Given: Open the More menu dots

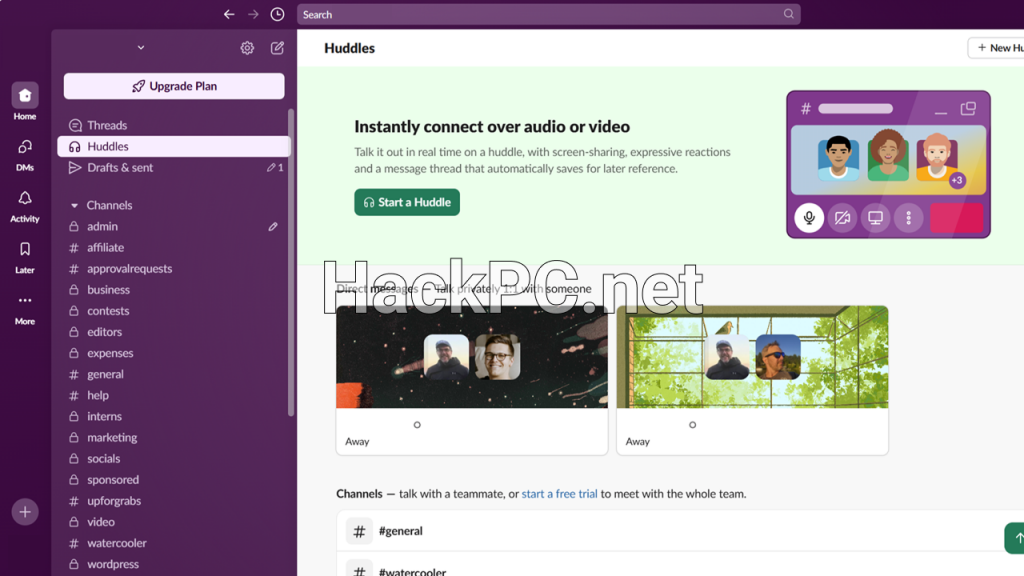Looking at the screenshot, I should (25, 308).
